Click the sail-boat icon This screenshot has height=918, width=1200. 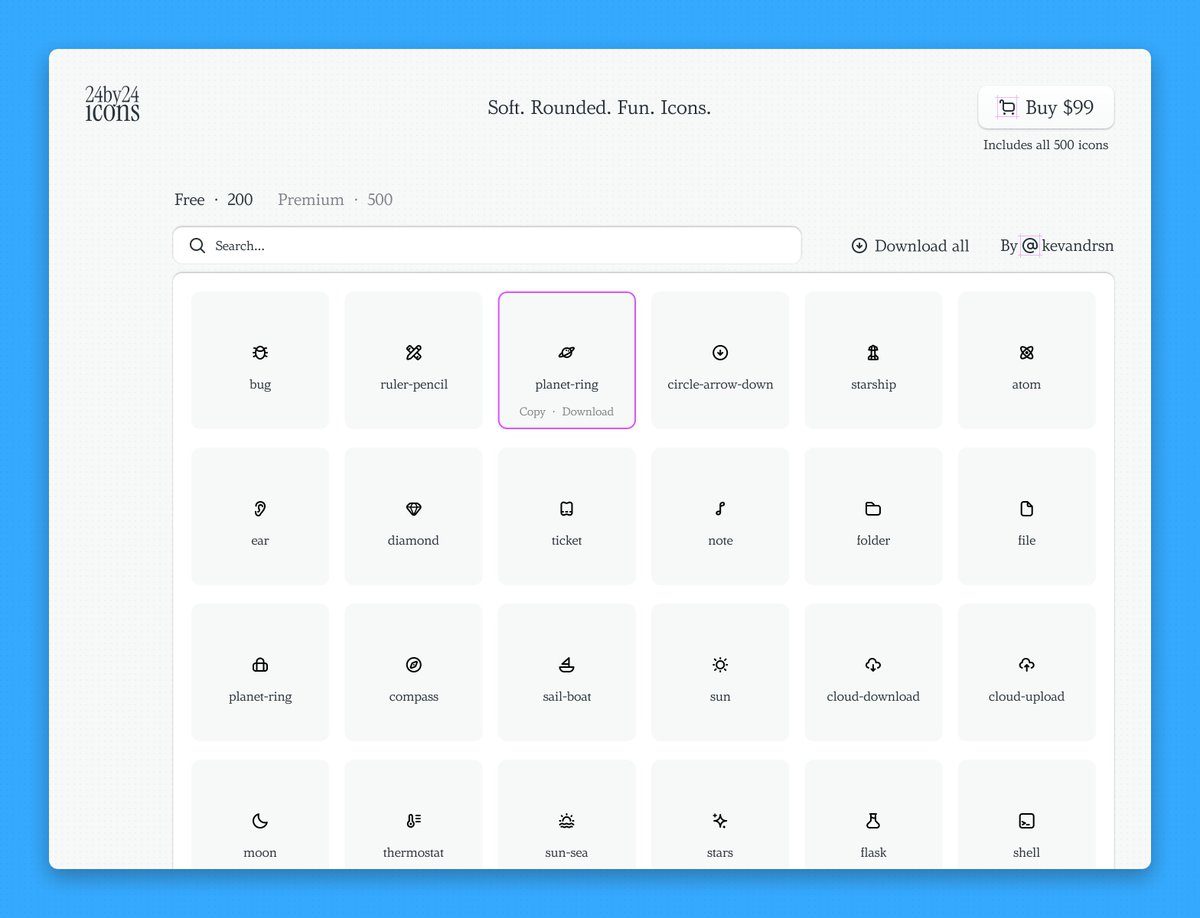(x=567, y=665)
